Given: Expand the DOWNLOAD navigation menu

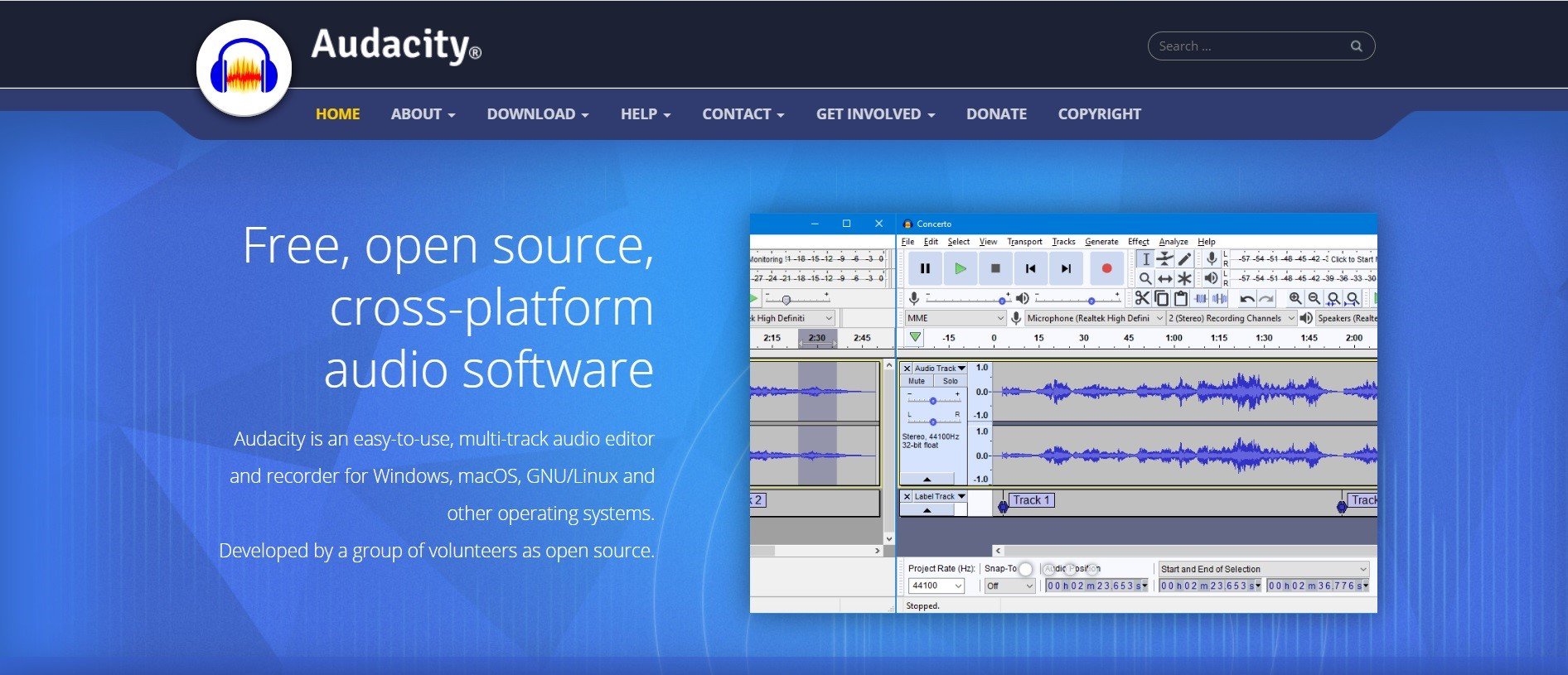Looking at the screenshot, I should [x=538, y=114].
